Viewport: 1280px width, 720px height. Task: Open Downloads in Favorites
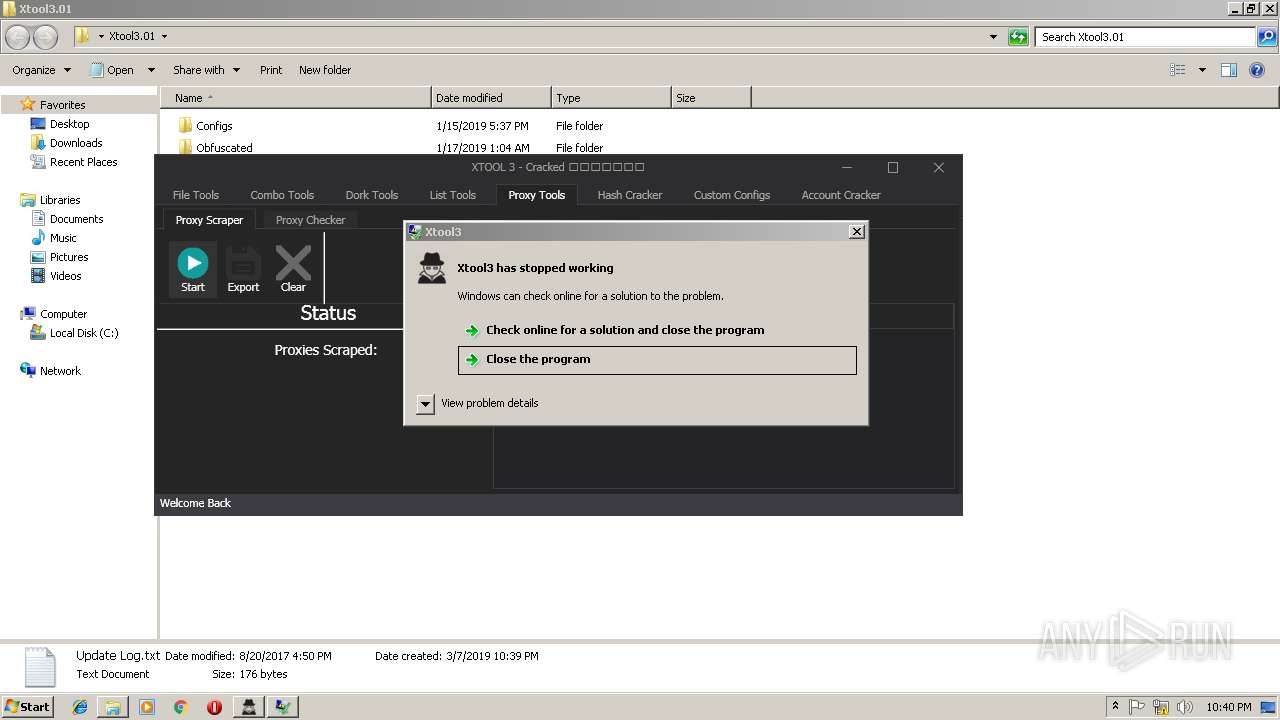tap(66, 143)
